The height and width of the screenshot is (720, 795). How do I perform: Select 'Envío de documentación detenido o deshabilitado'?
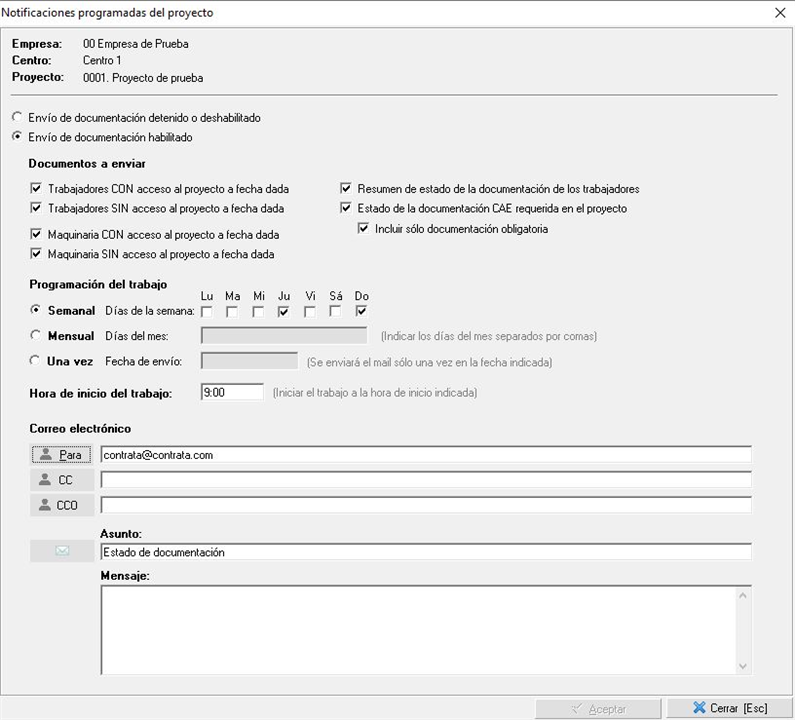[16, 118]
